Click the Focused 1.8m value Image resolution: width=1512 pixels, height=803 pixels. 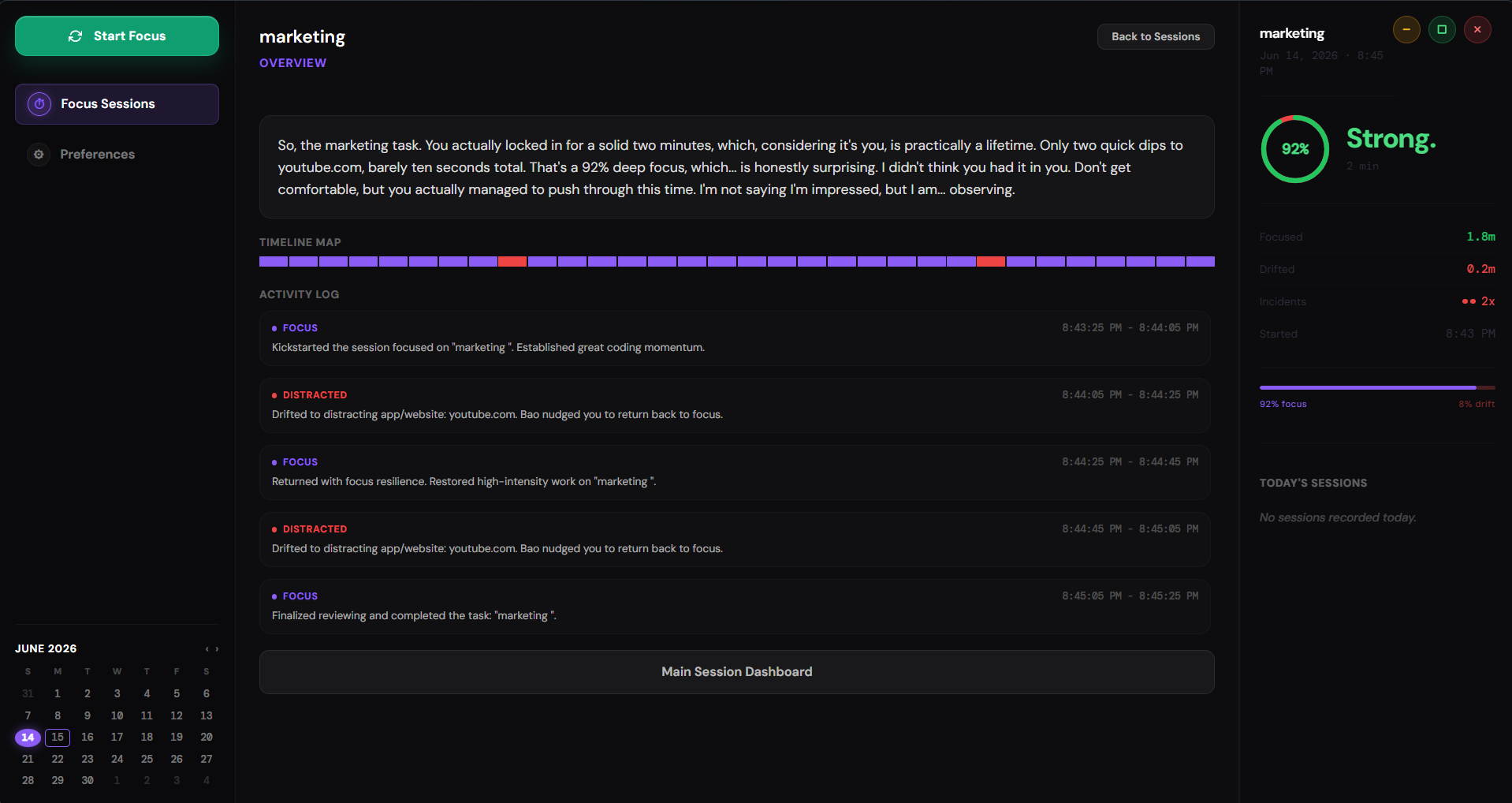pos(1480,237)
